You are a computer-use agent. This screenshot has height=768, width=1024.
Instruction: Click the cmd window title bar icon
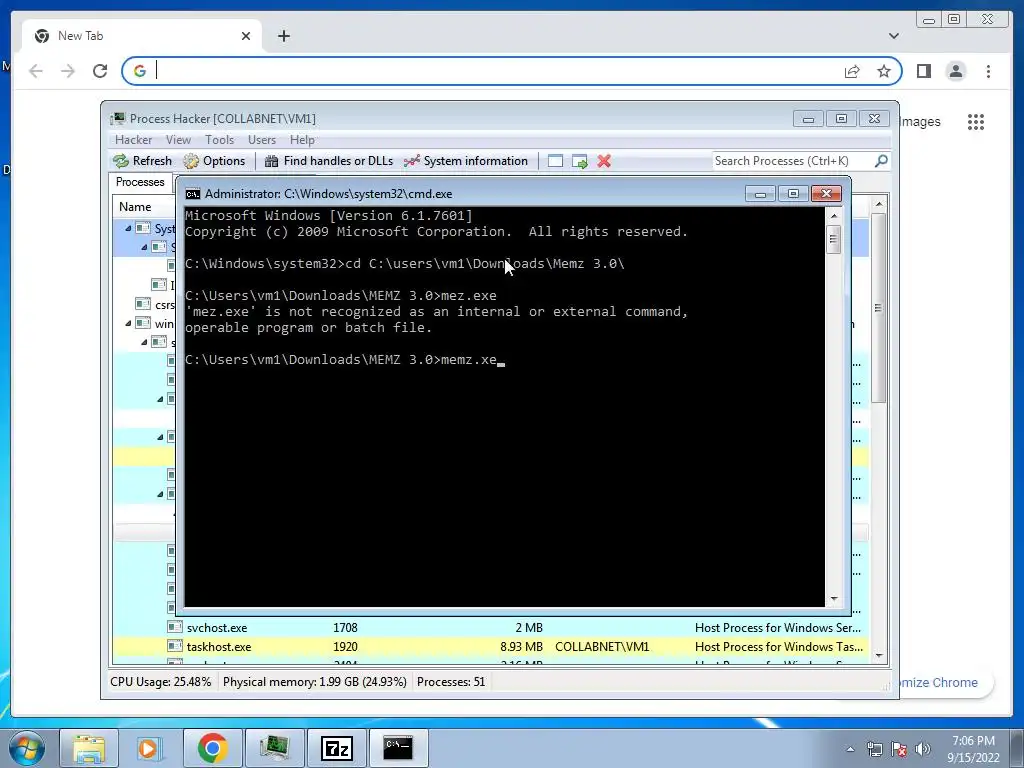tap(193, 194)
